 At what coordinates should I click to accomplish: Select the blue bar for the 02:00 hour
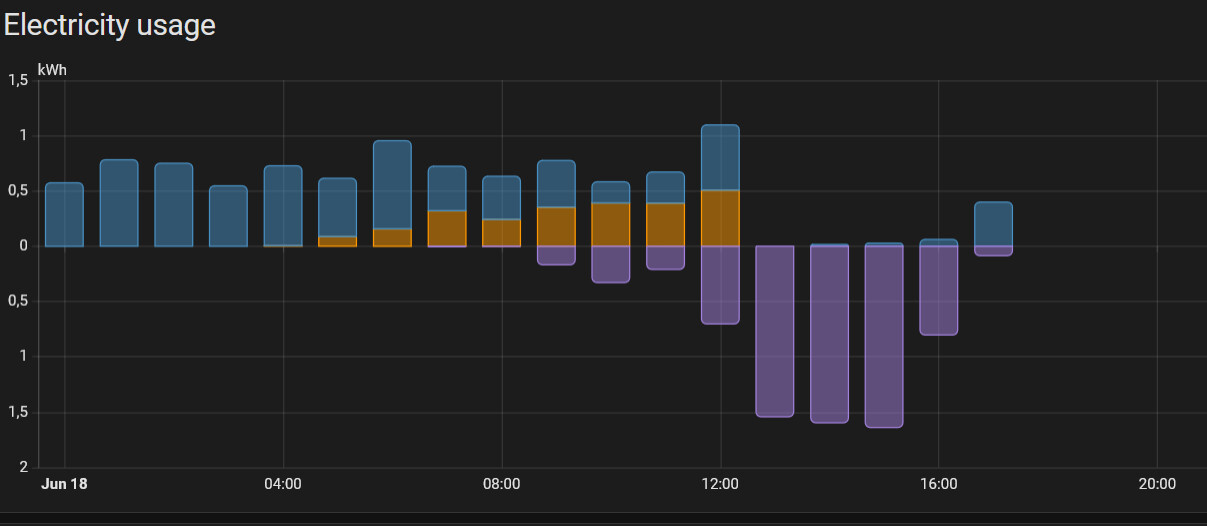[x=174, y=204]
